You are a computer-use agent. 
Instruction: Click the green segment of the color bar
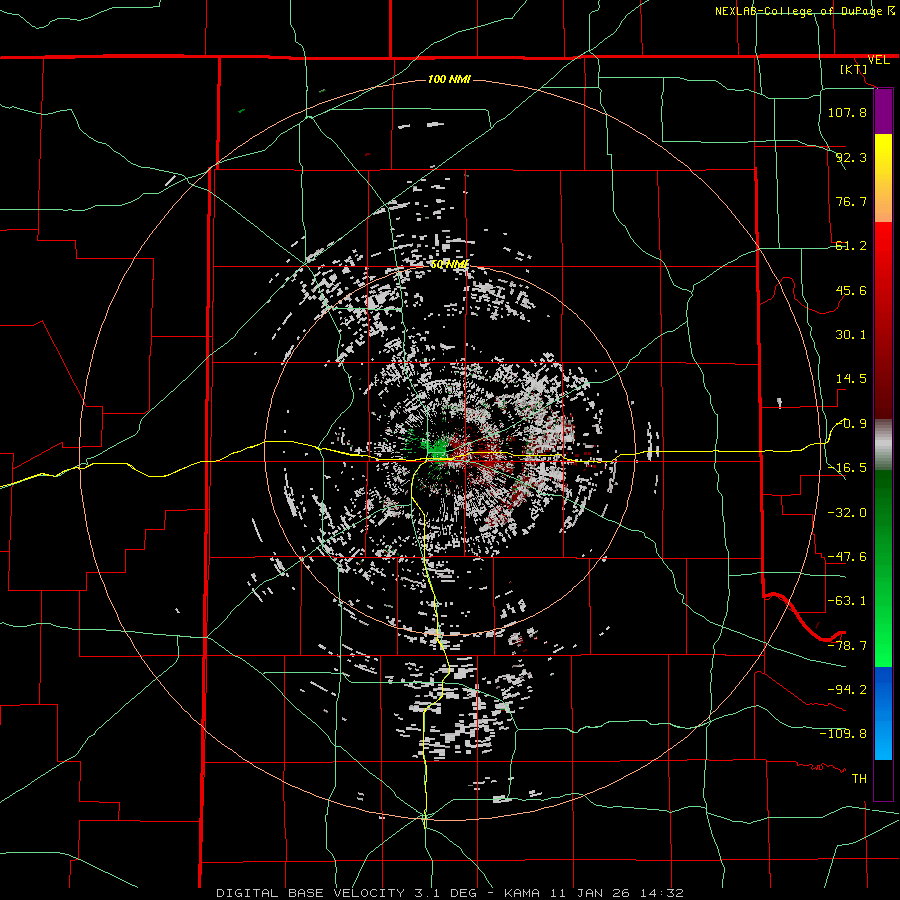[883, 568]
